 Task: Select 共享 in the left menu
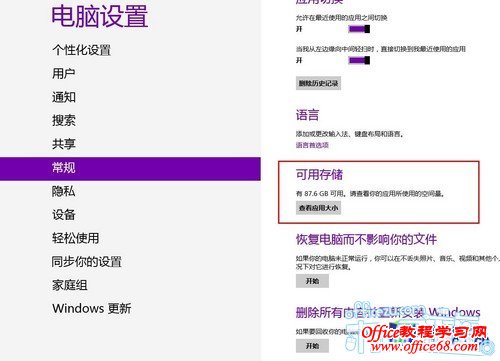point(64,144)
